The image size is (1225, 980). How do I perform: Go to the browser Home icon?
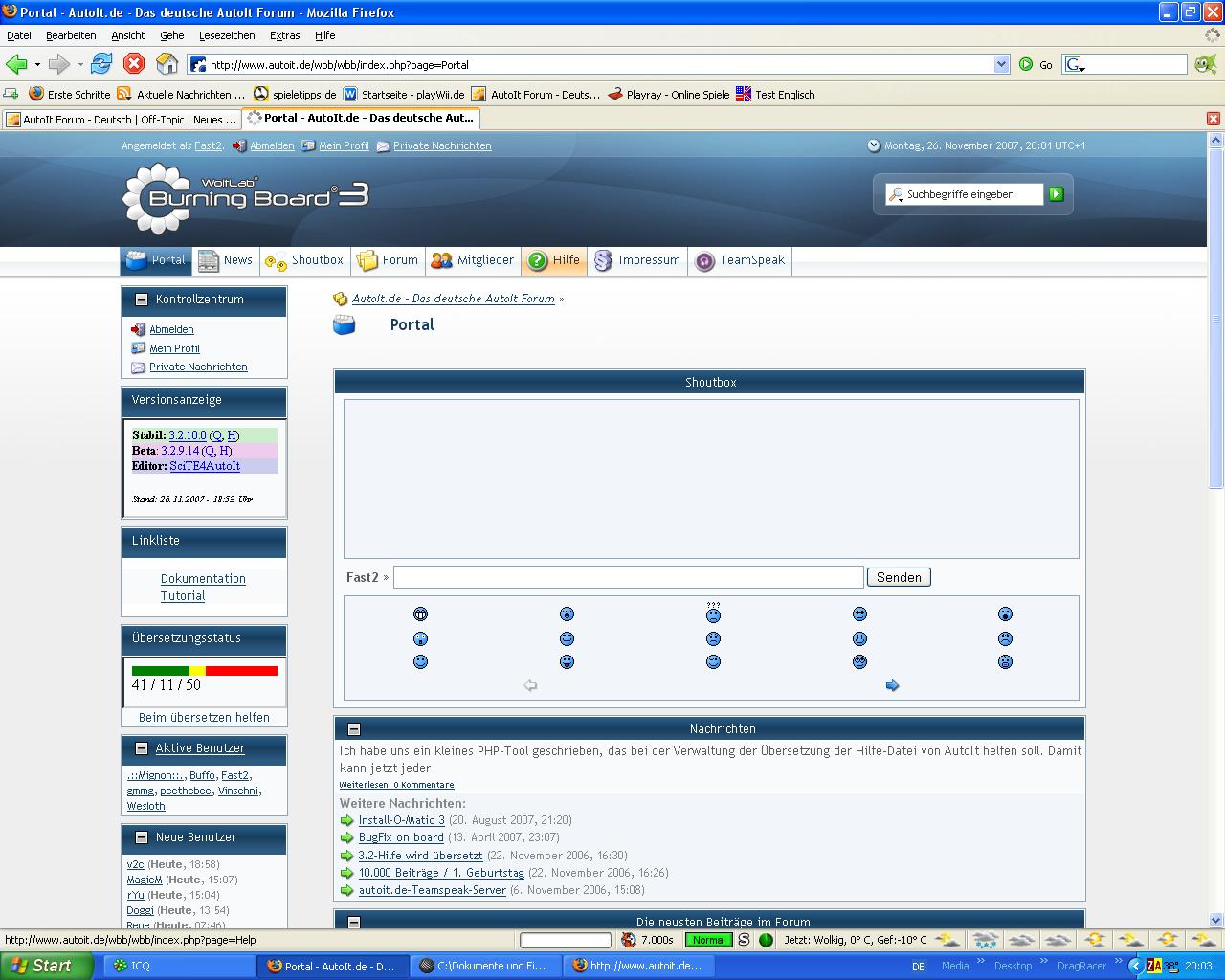[x=167, y=64]
